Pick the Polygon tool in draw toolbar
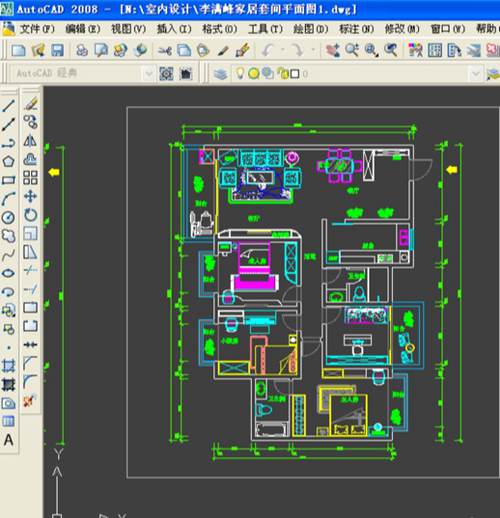 8,162
